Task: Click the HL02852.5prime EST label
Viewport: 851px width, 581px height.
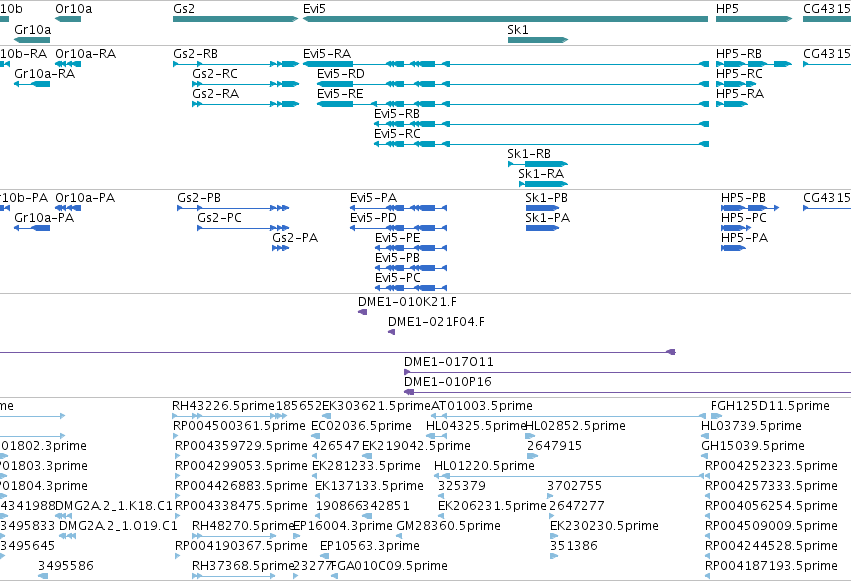Action: click(x=576, y=426)
